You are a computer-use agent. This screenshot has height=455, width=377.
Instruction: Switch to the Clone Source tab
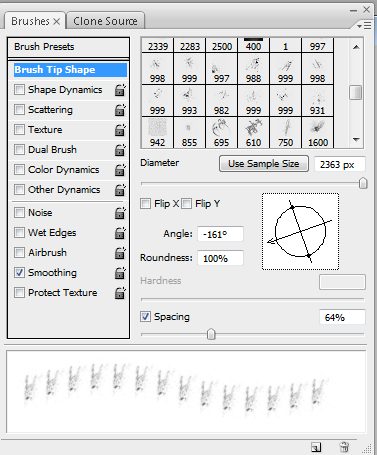pyautogui.click(x=105, y=21)
